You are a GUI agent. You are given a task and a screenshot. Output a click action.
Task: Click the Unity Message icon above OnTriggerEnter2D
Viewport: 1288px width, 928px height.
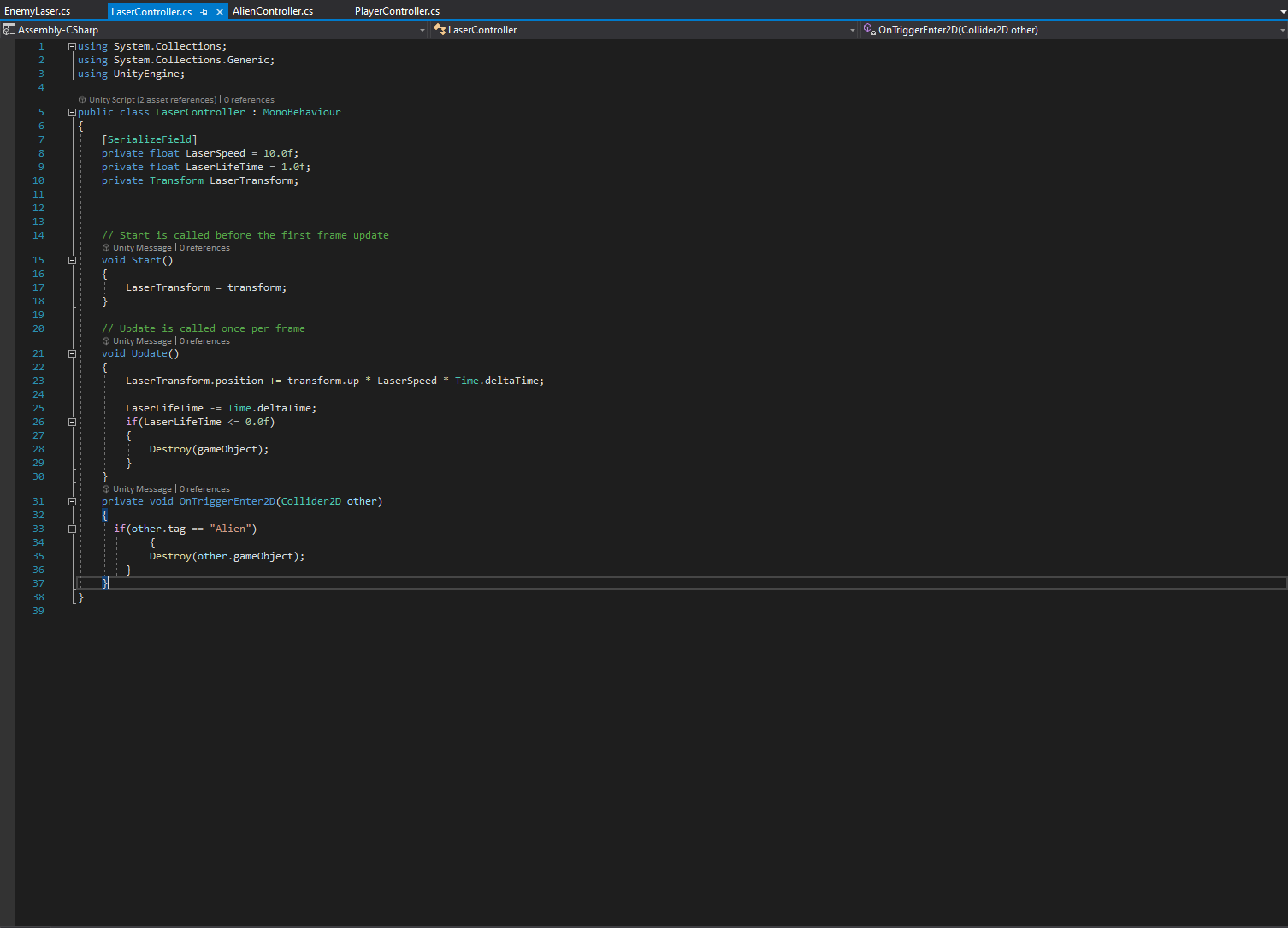pos(106,489)
